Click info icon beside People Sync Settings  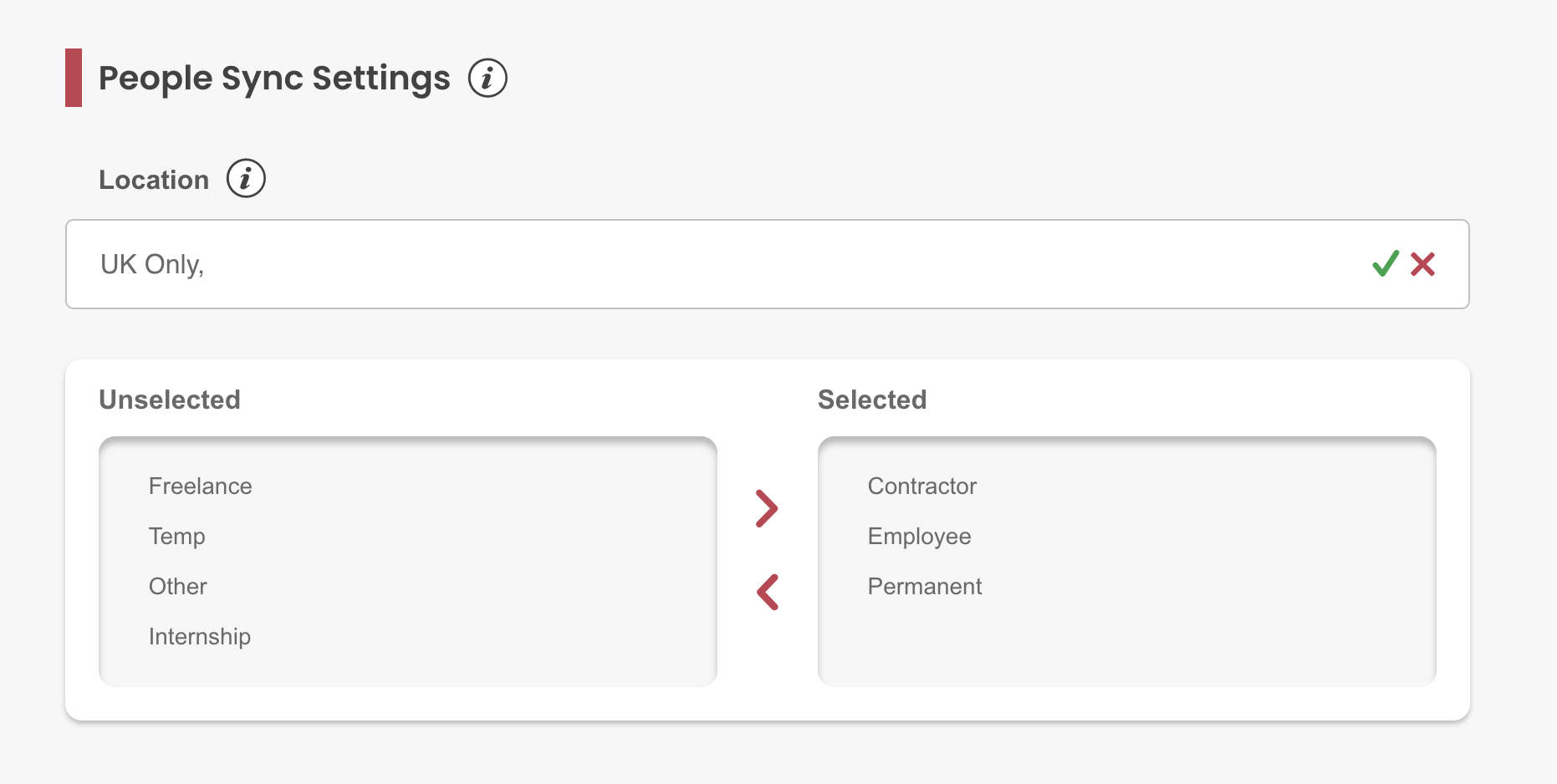tap(488, 78)
